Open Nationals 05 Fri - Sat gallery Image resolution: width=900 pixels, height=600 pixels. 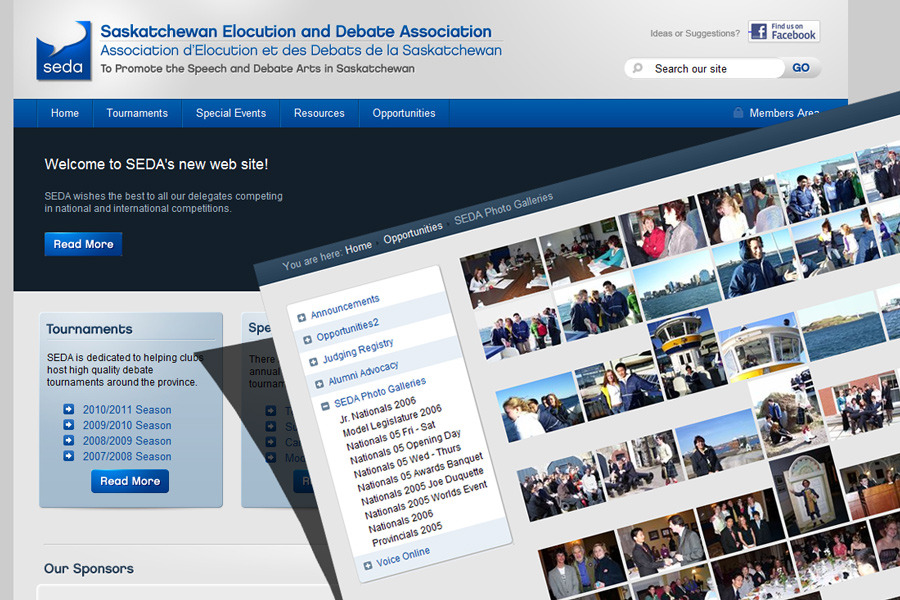[391, 436]
